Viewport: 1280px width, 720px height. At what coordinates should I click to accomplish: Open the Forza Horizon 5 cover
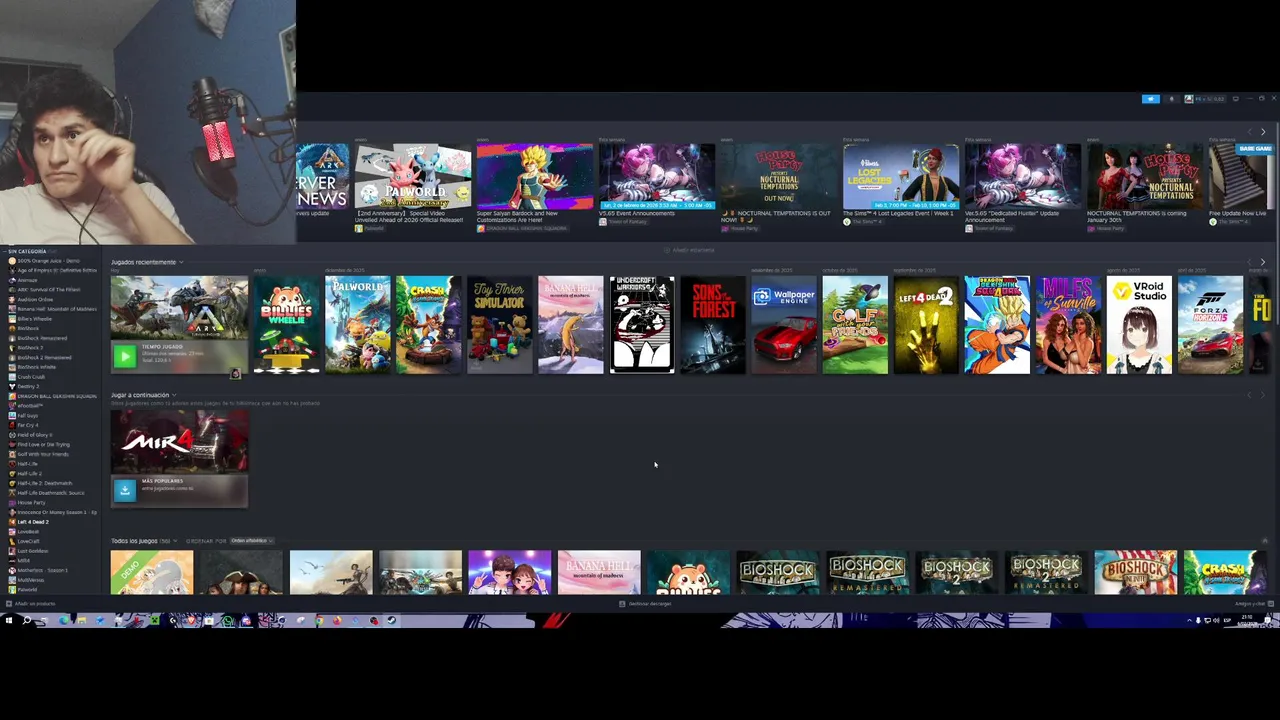pyautogui.click(x=1210, y=325)
